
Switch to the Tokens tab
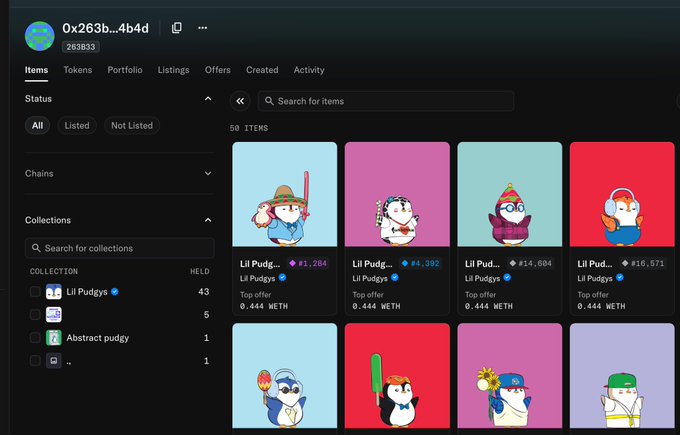point(78,70)
